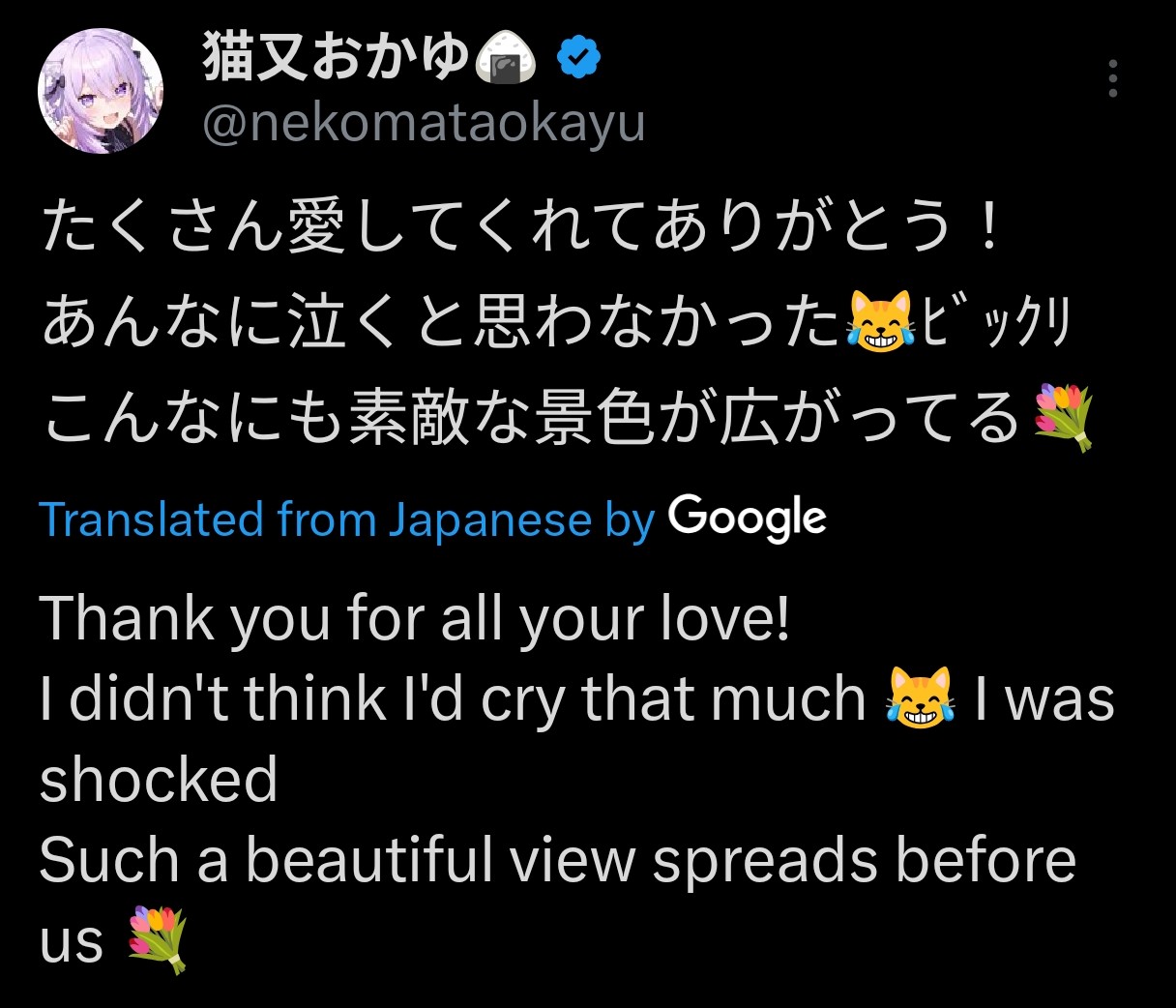
Task: Open the three-dot more options menu
Action: pyautogui.click(x=1113, y=79)
